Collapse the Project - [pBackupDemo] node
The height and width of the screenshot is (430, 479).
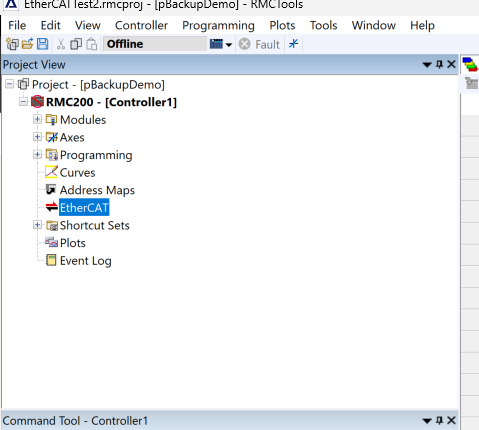pyautogui.click(x=10, y=84)
